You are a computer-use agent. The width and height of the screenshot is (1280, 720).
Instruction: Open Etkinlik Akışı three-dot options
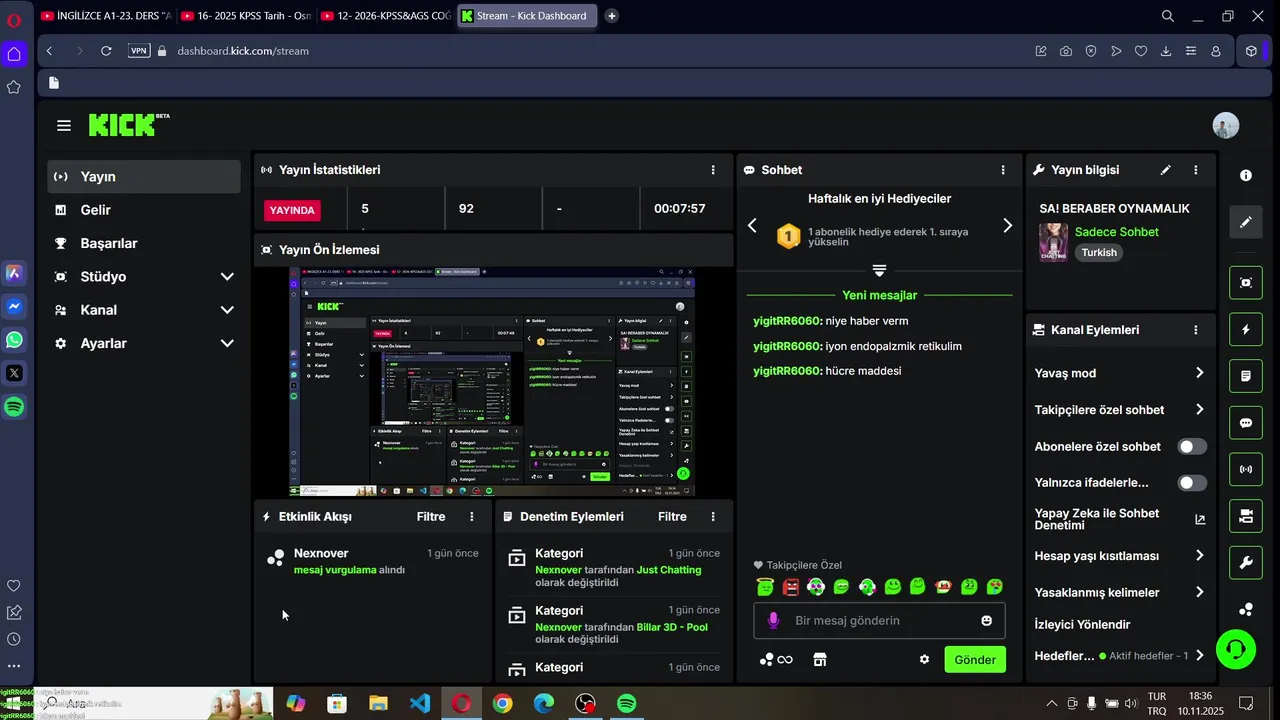tap(472, 517)
